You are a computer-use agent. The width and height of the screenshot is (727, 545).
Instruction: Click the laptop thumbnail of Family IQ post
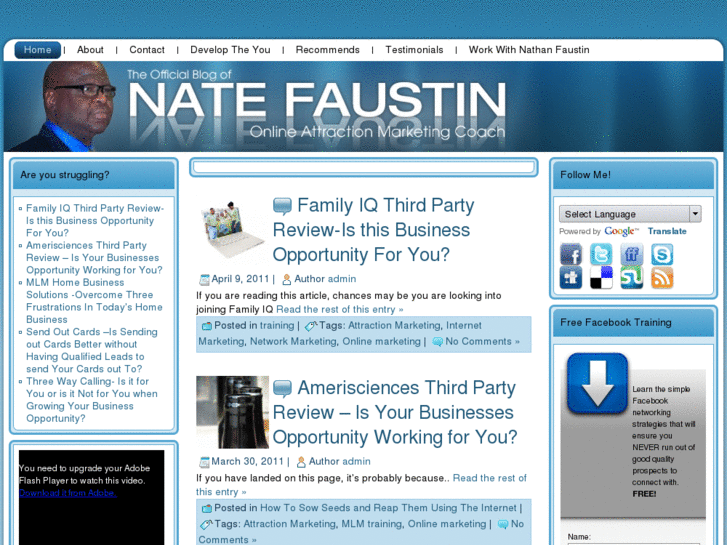coord(232,230)
